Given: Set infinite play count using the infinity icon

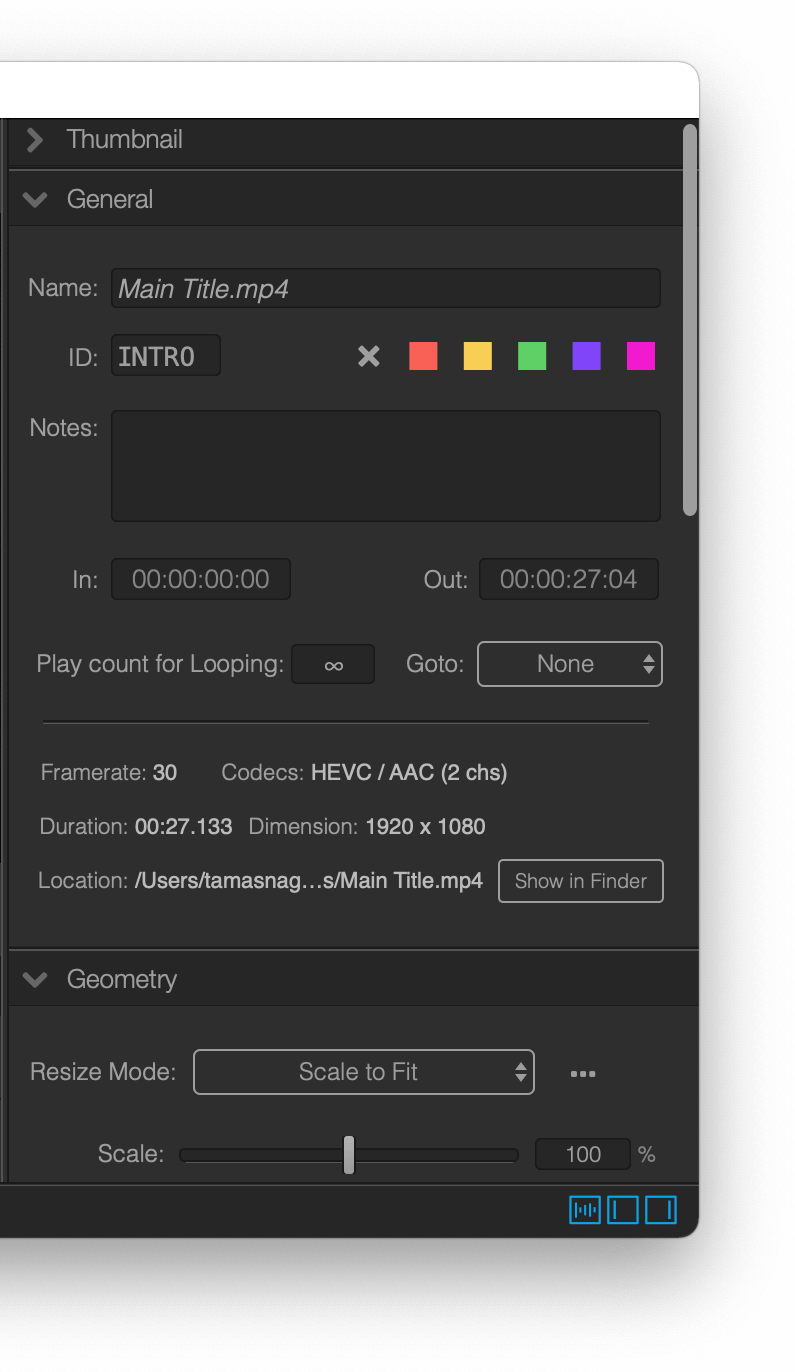Looking at the screenshot, I should pyautogui.click(x=333, y=664).
